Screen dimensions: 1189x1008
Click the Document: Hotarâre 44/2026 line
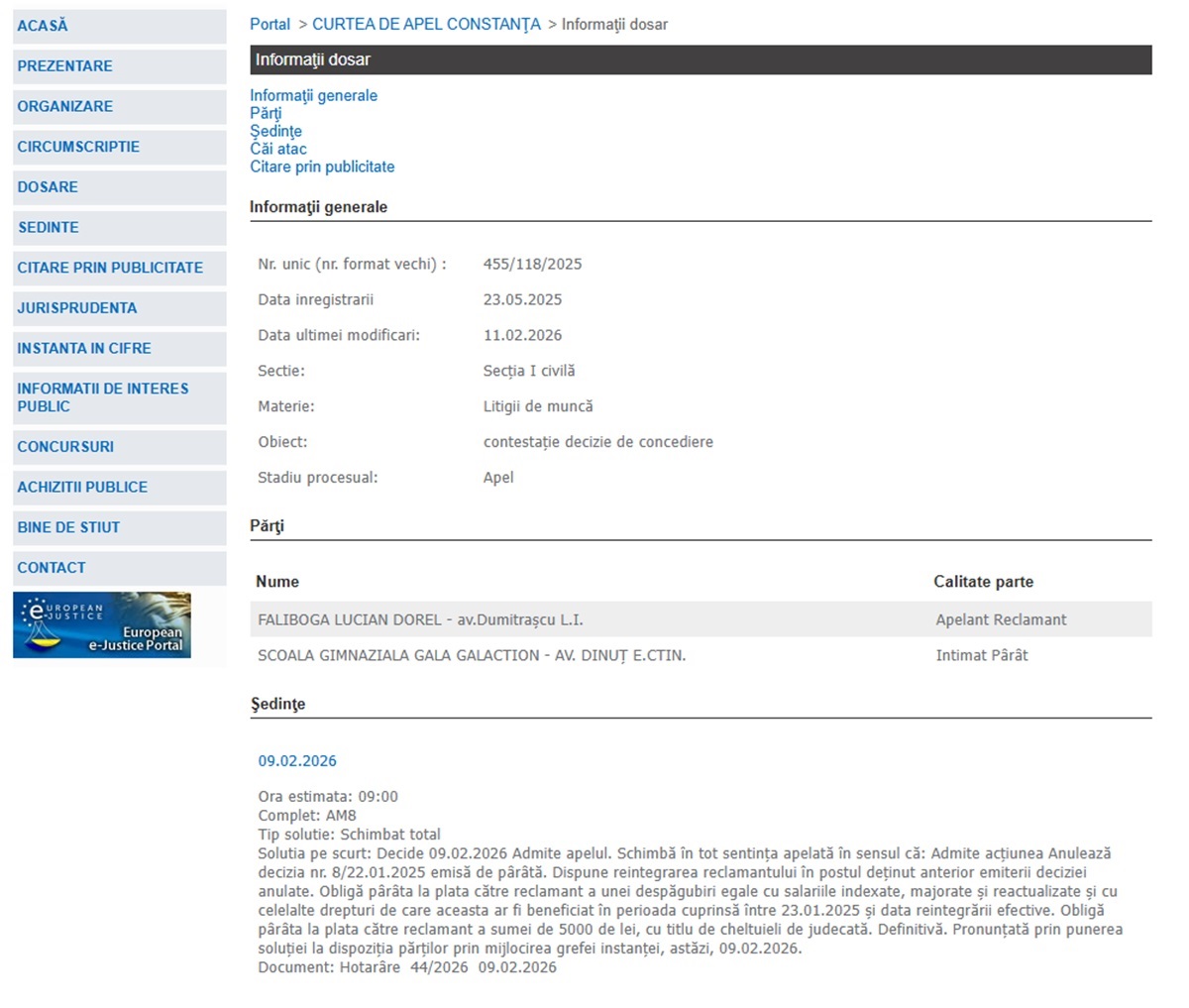[x=407, y=967]
